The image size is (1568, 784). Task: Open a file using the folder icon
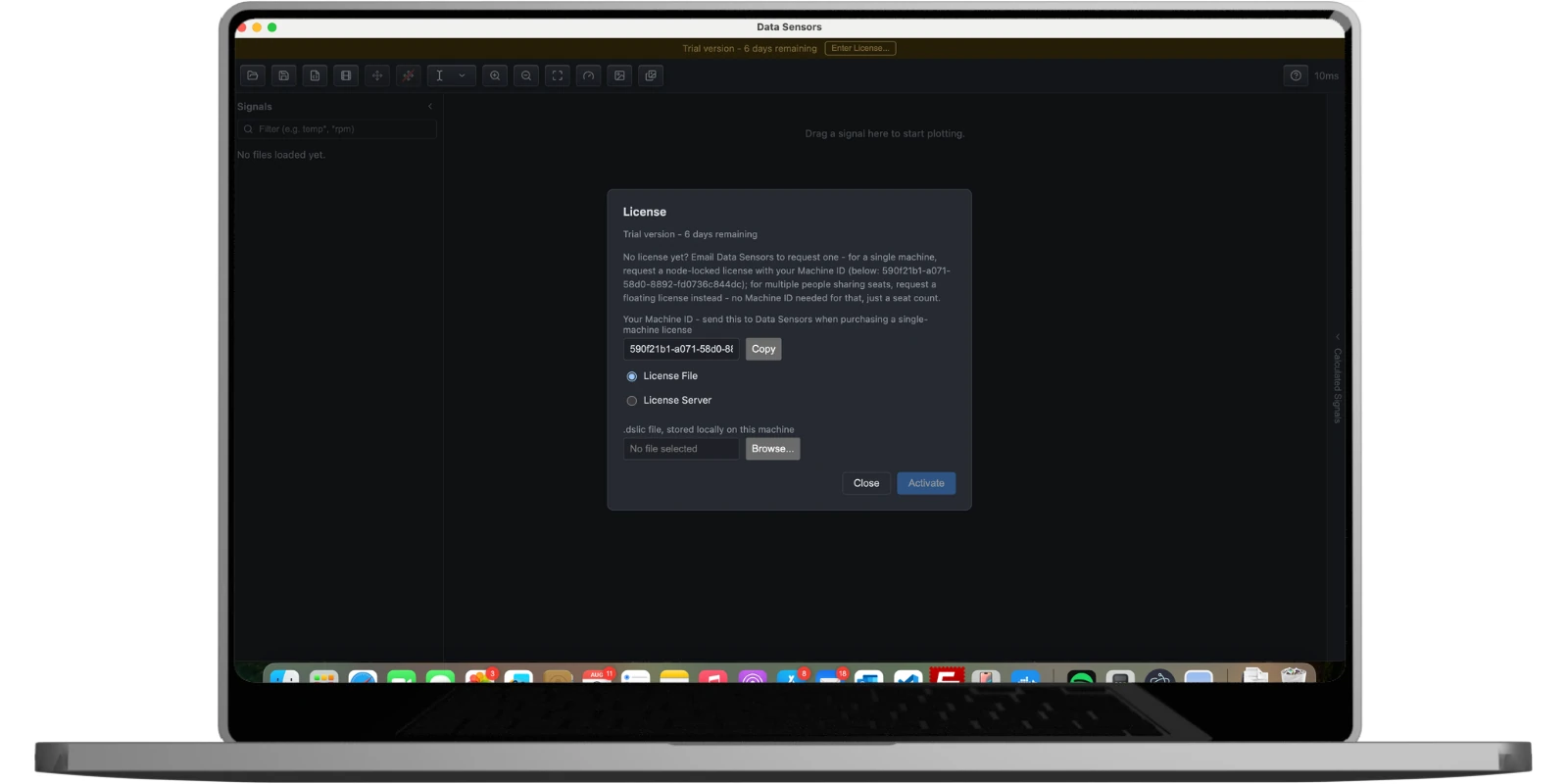(x=253, y=75)
